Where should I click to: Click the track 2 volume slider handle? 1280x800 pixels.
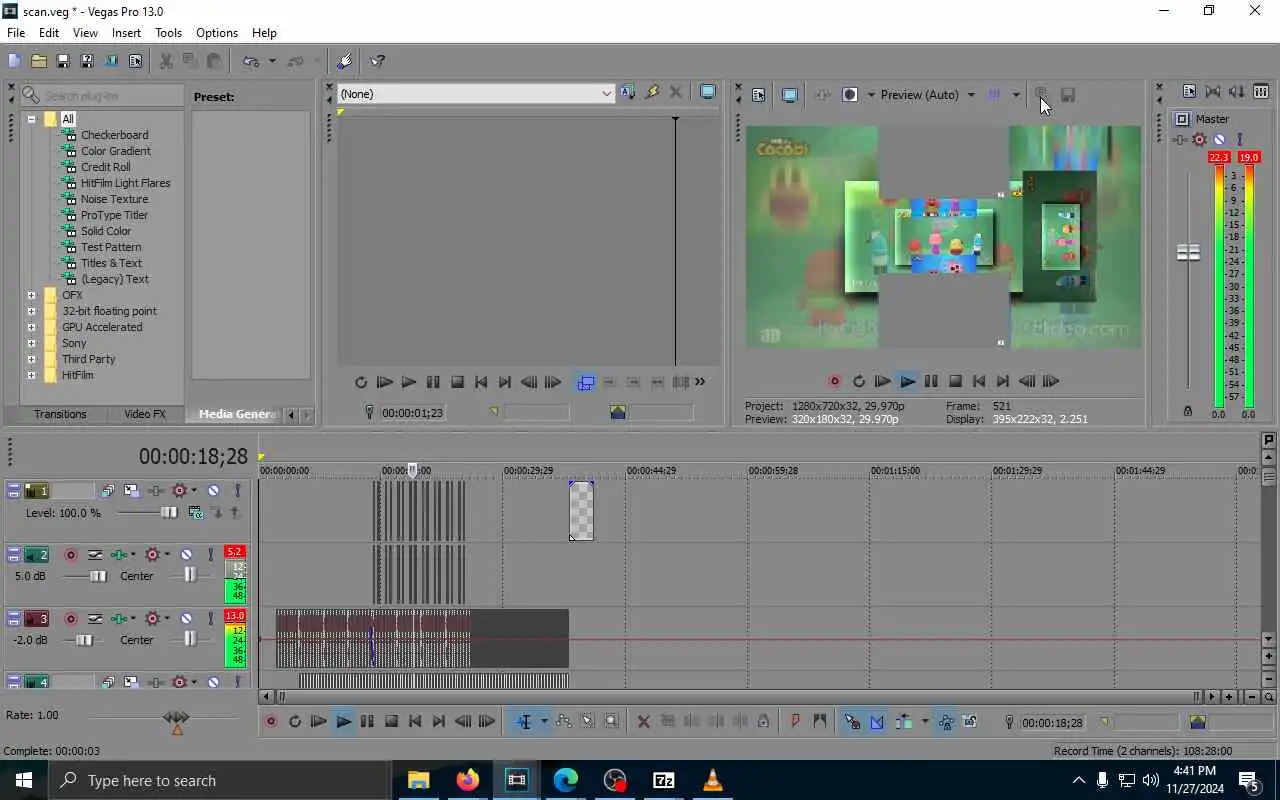click(x=98, y=576)
